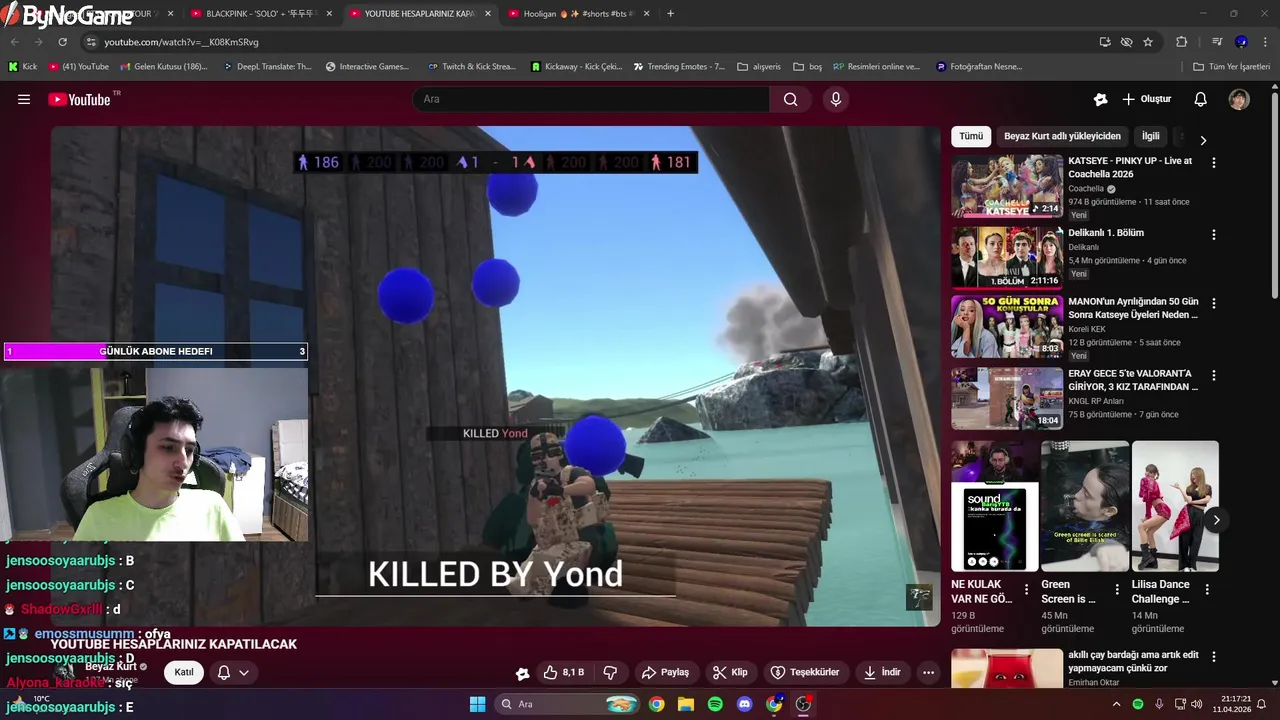The height and width of the screenshot is (720, 1280).
Task: Select Beyaz Kurt adlı yükleyiciden chip
Action: point(1063,136)
